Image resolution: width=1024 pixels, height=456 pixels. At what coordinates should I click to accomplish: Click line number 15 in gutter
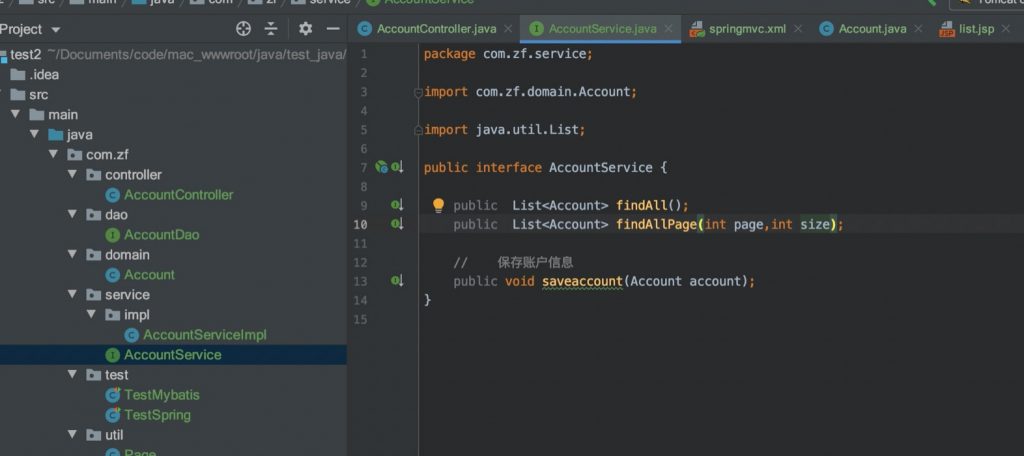click(360, 319)
